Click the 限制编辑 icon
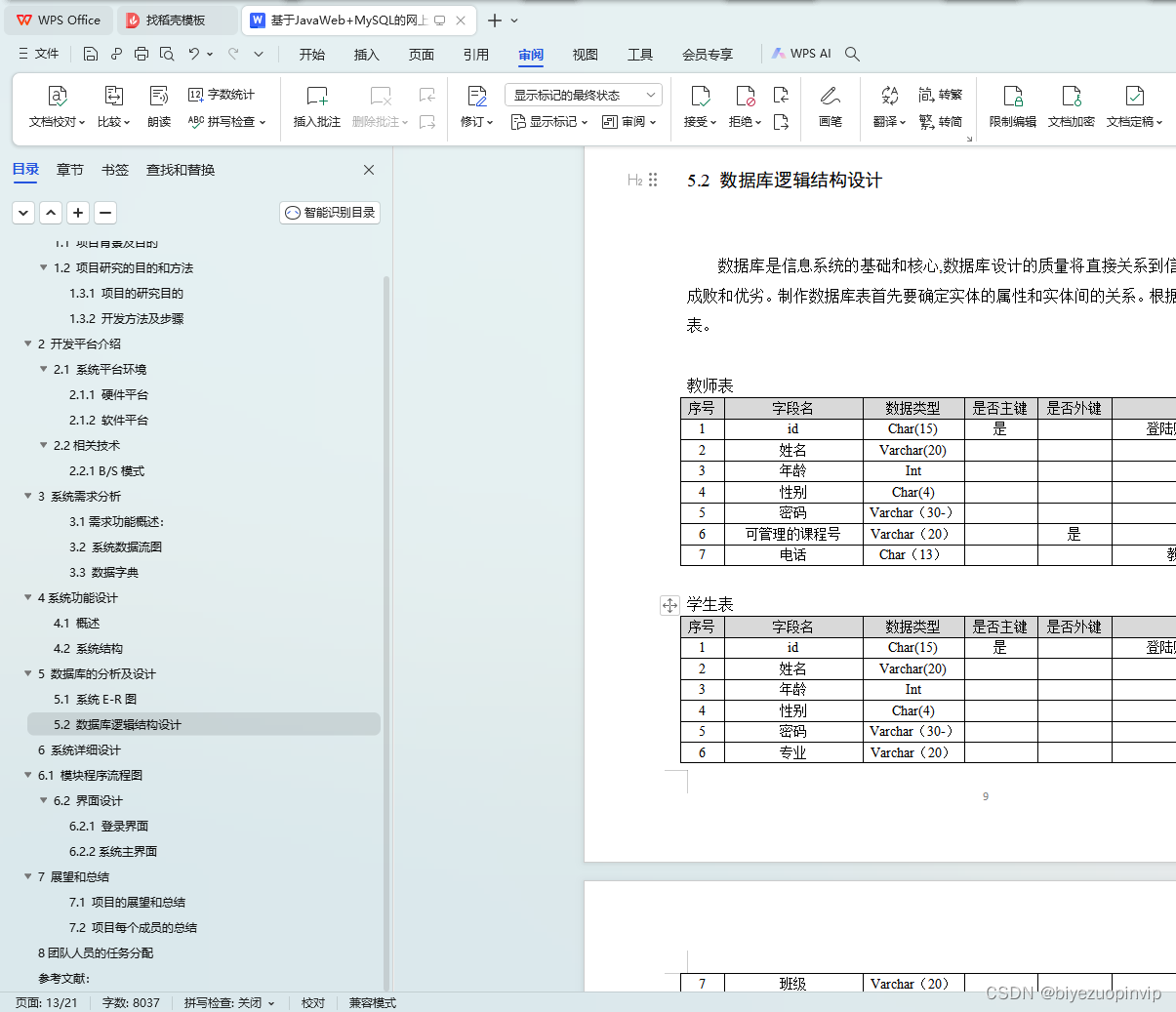 1013,96
